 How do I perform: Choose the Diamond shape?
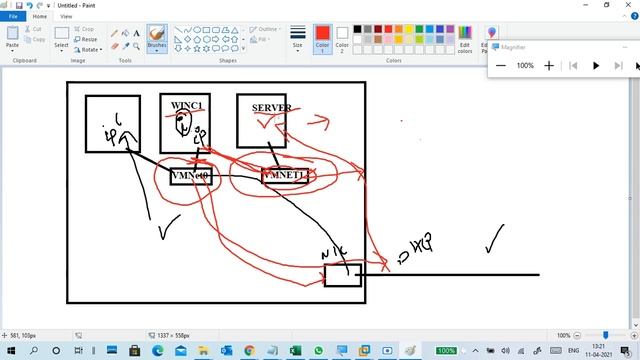[x=187, y=40]
